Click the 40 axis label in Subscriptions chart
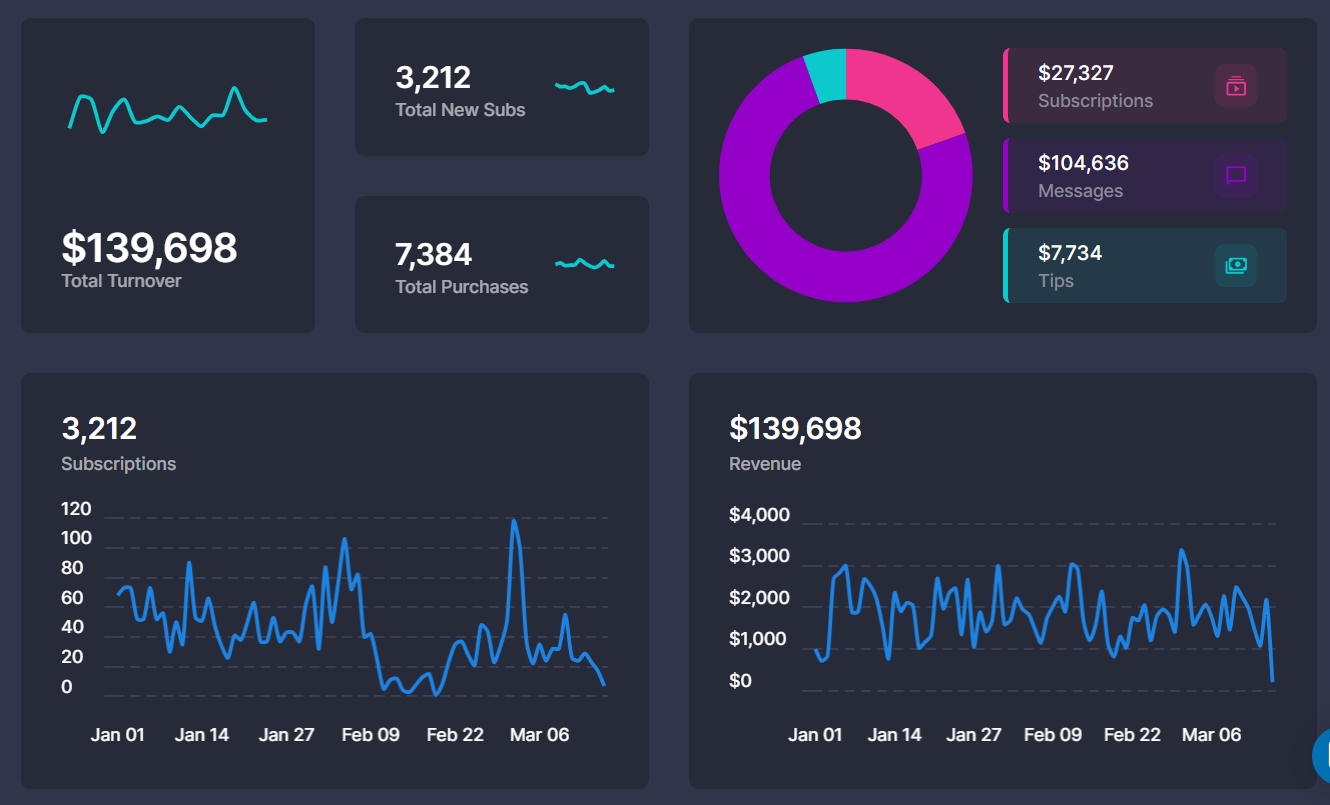Screen dimensions: 1330x805 [x=72, y=627]
